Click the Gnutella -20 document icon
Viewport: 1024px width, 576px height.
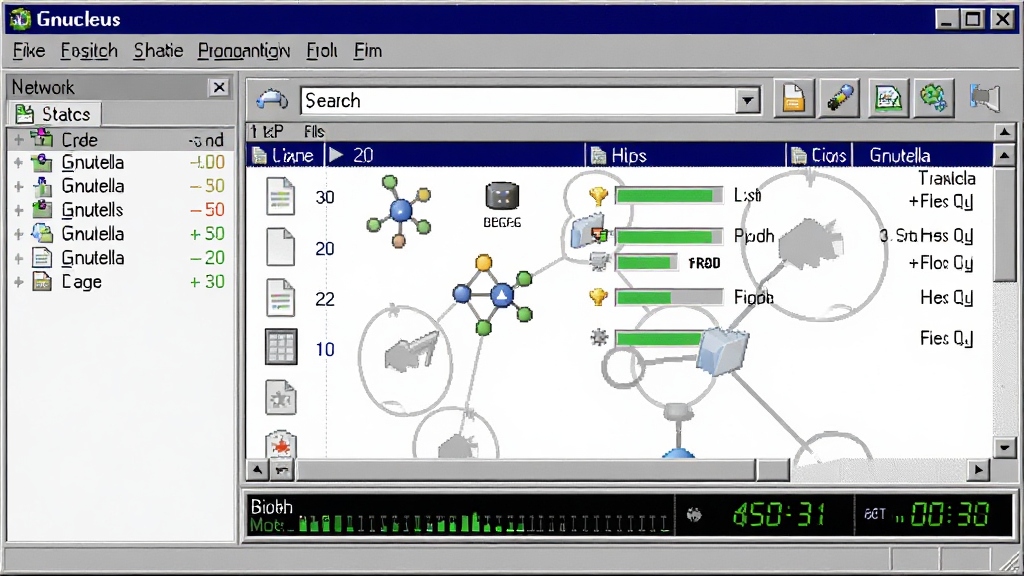(42, 257)
